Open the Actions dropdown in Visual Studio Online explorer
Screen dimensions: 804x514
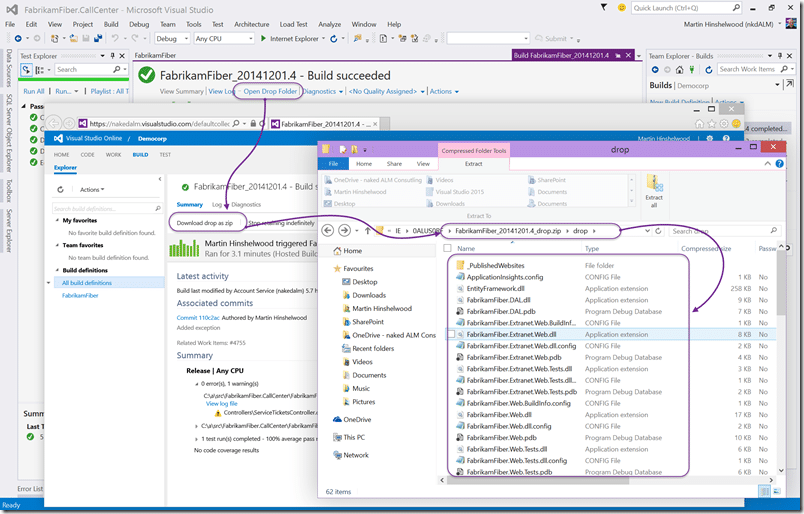coord(92,189)
